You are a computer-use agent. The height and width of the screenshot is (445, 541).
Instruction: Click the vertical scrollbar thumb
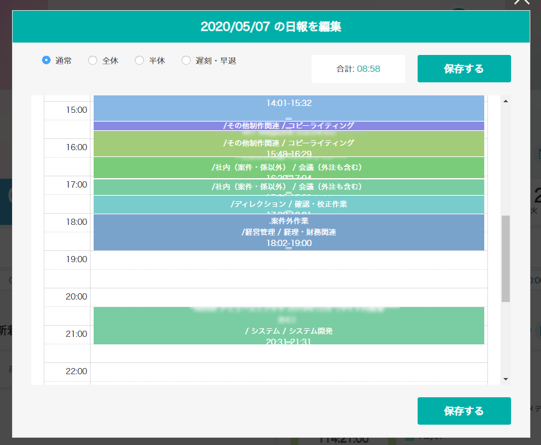505,259
